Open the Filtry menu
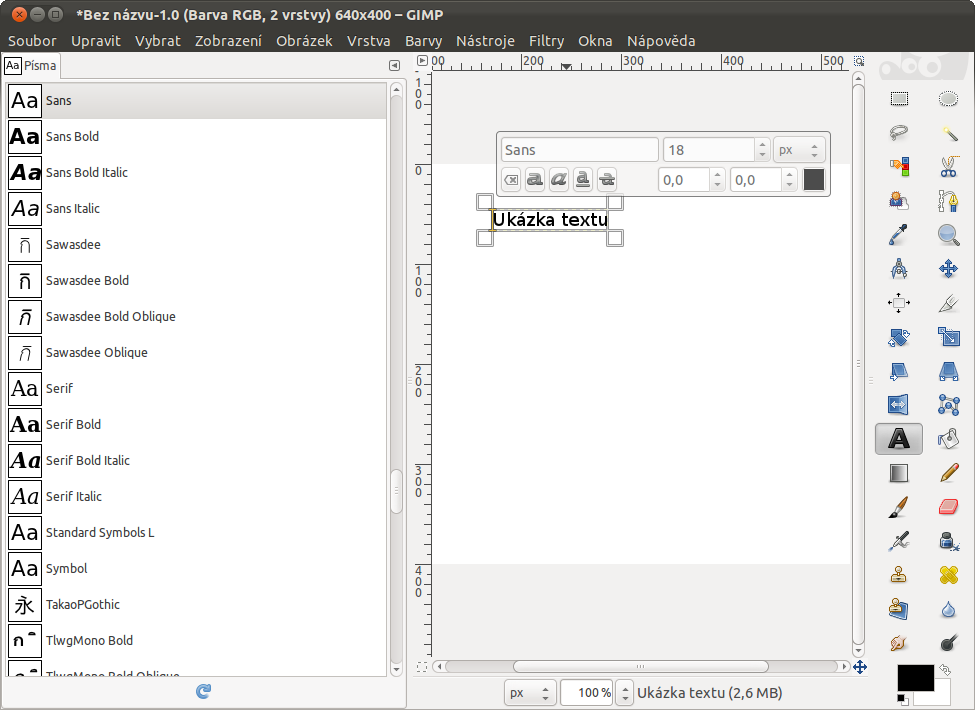975x710 pixels. (x=547, y=41)
